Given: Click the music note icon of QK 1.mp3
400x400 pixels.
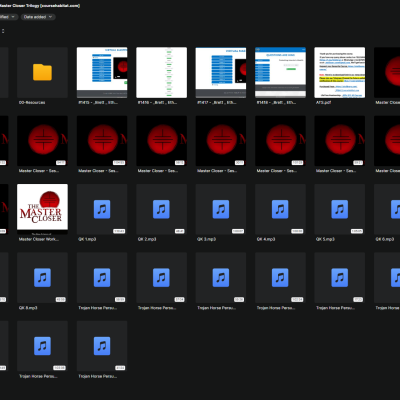Looking at the screenshot, I should point(102,209).
